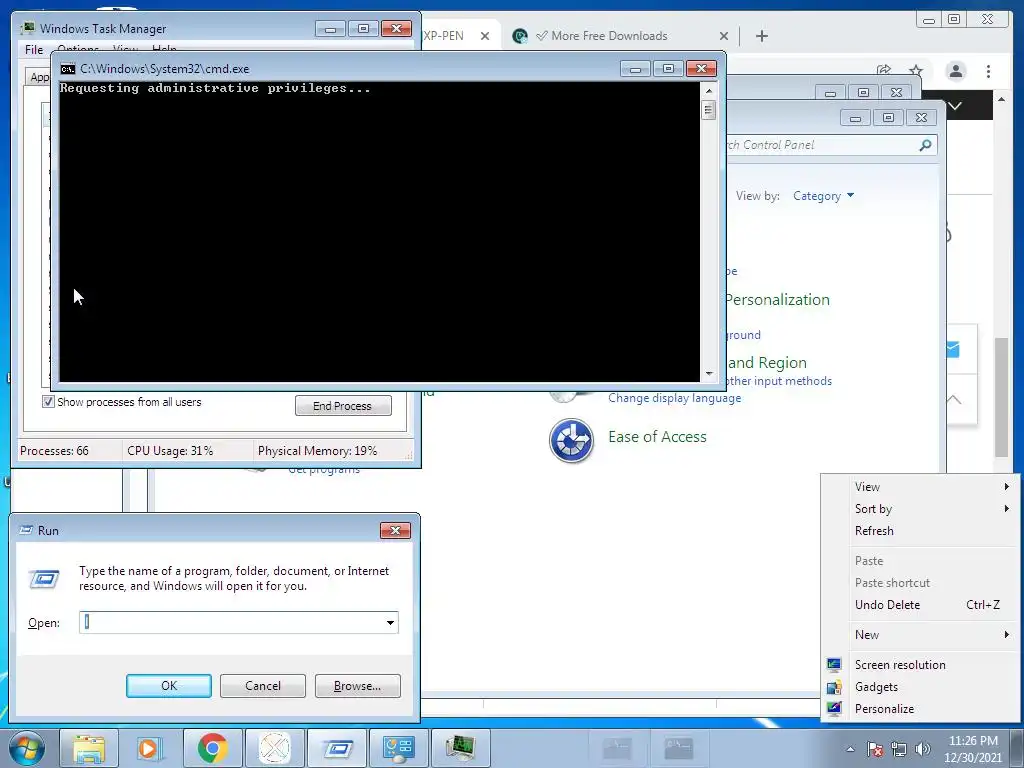Switch to Google Chrome in the taskbar
Screen dimensions: 1024x768
click(212, 748)
